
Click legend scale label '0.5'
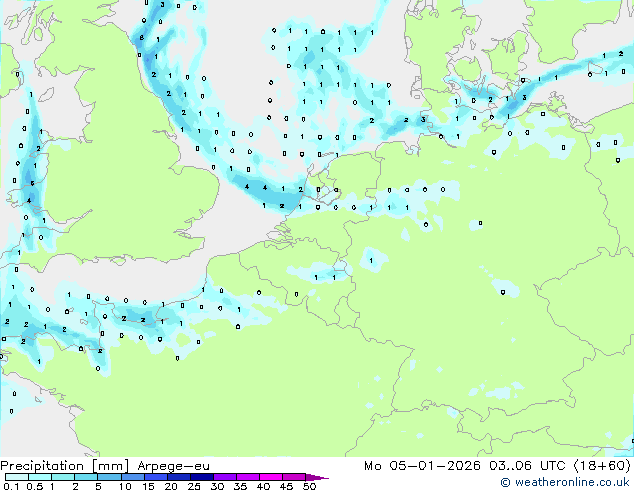coord(35,486)
